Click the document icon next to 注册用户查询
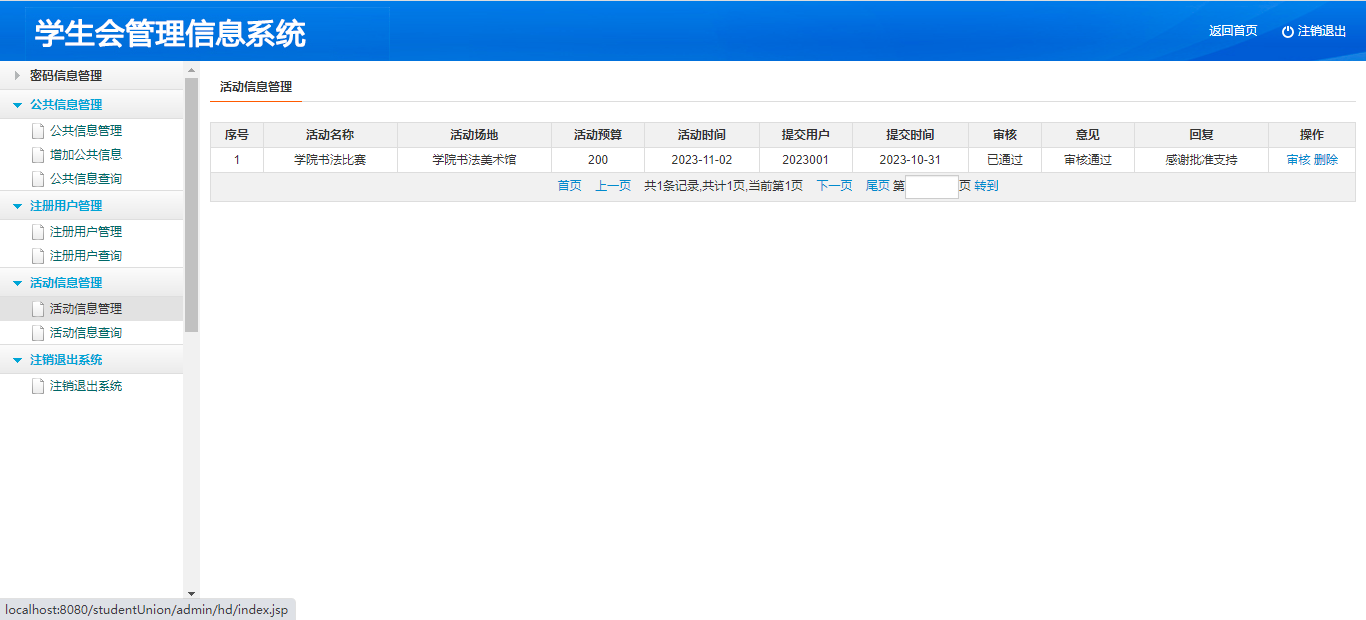 [38, 256]
